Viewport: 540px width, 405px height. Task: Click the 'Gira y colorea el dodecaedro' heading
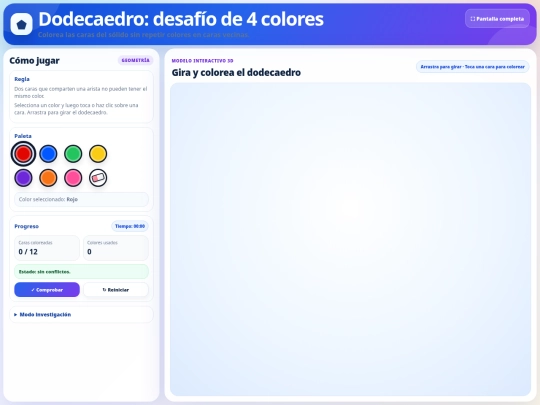coord(236,72)
